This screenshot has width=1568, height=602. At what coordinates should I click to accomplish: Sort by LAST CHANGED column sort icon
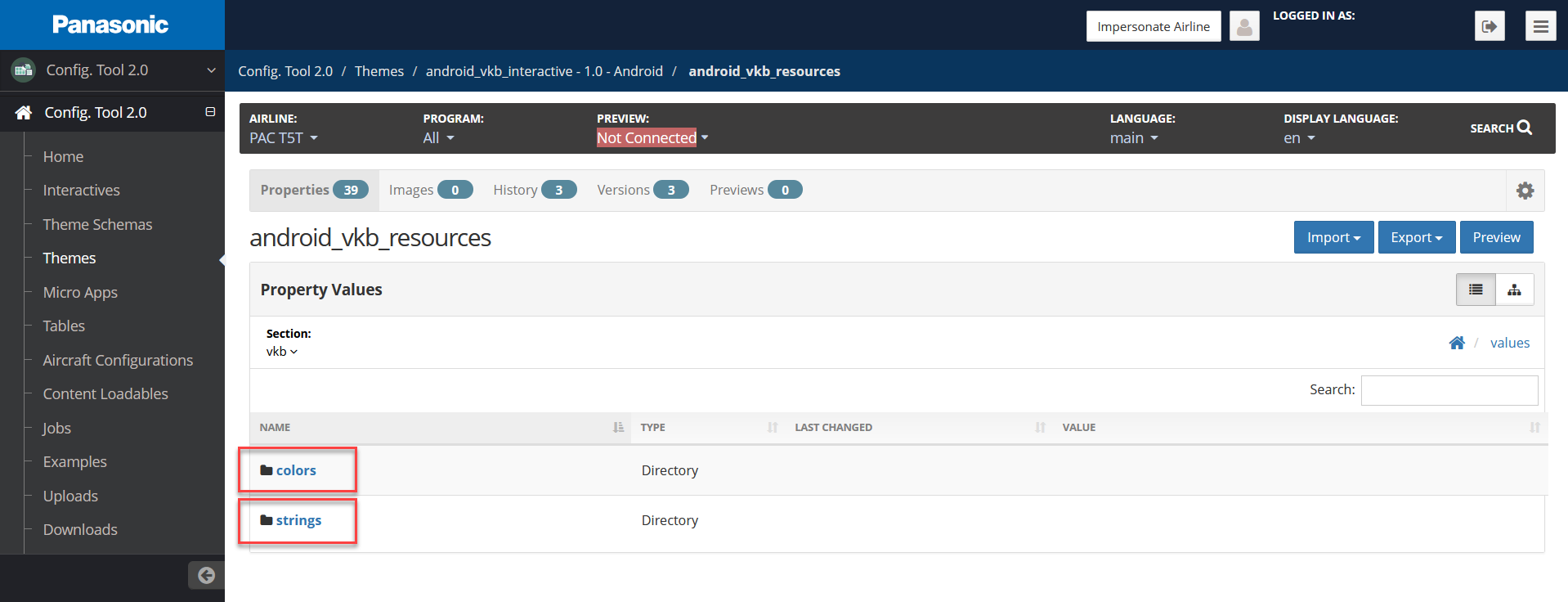pyautogui.click(x=1040, y=427)
